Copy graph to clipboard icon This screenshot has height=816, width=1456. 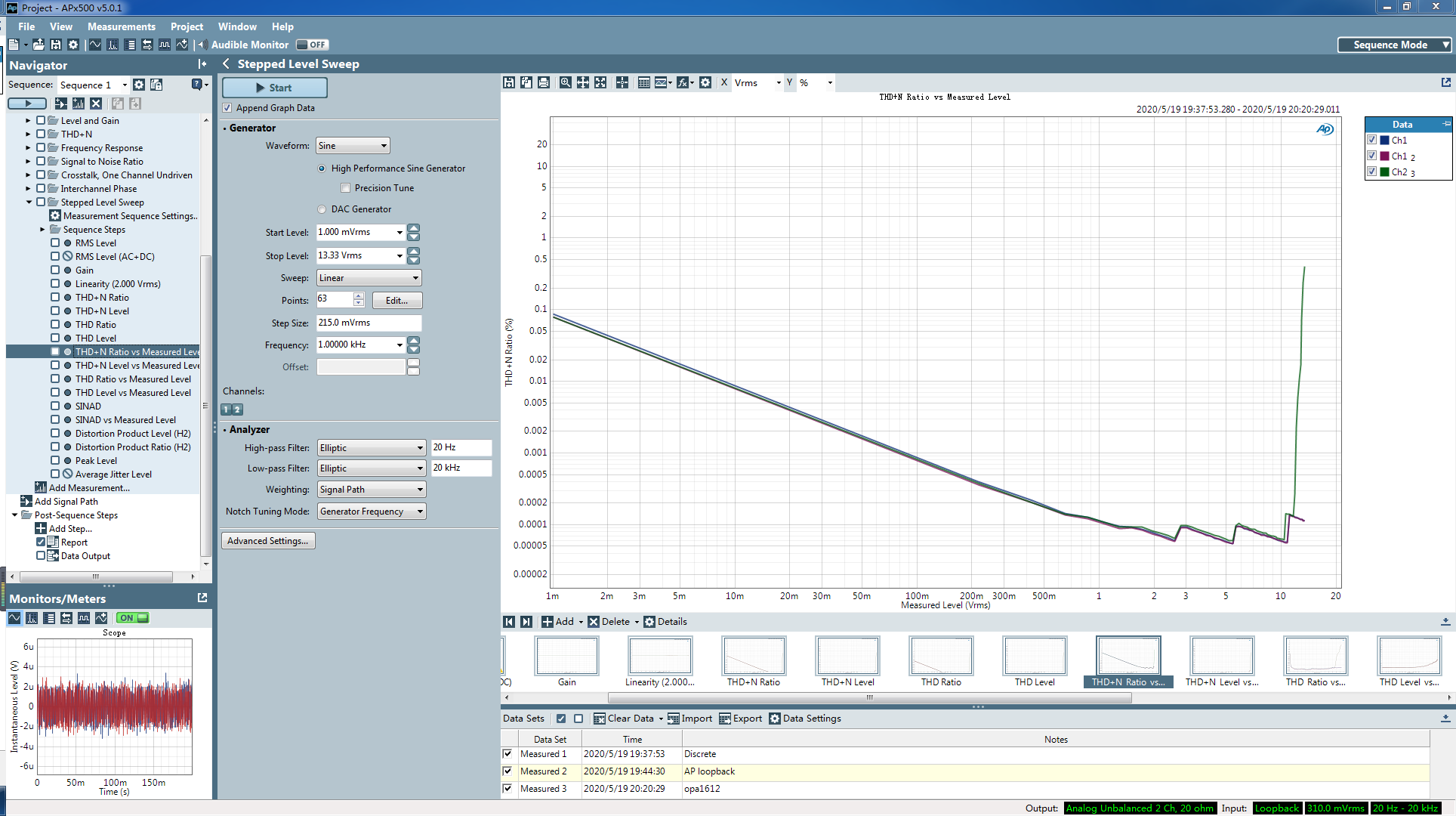pos(526,82)
